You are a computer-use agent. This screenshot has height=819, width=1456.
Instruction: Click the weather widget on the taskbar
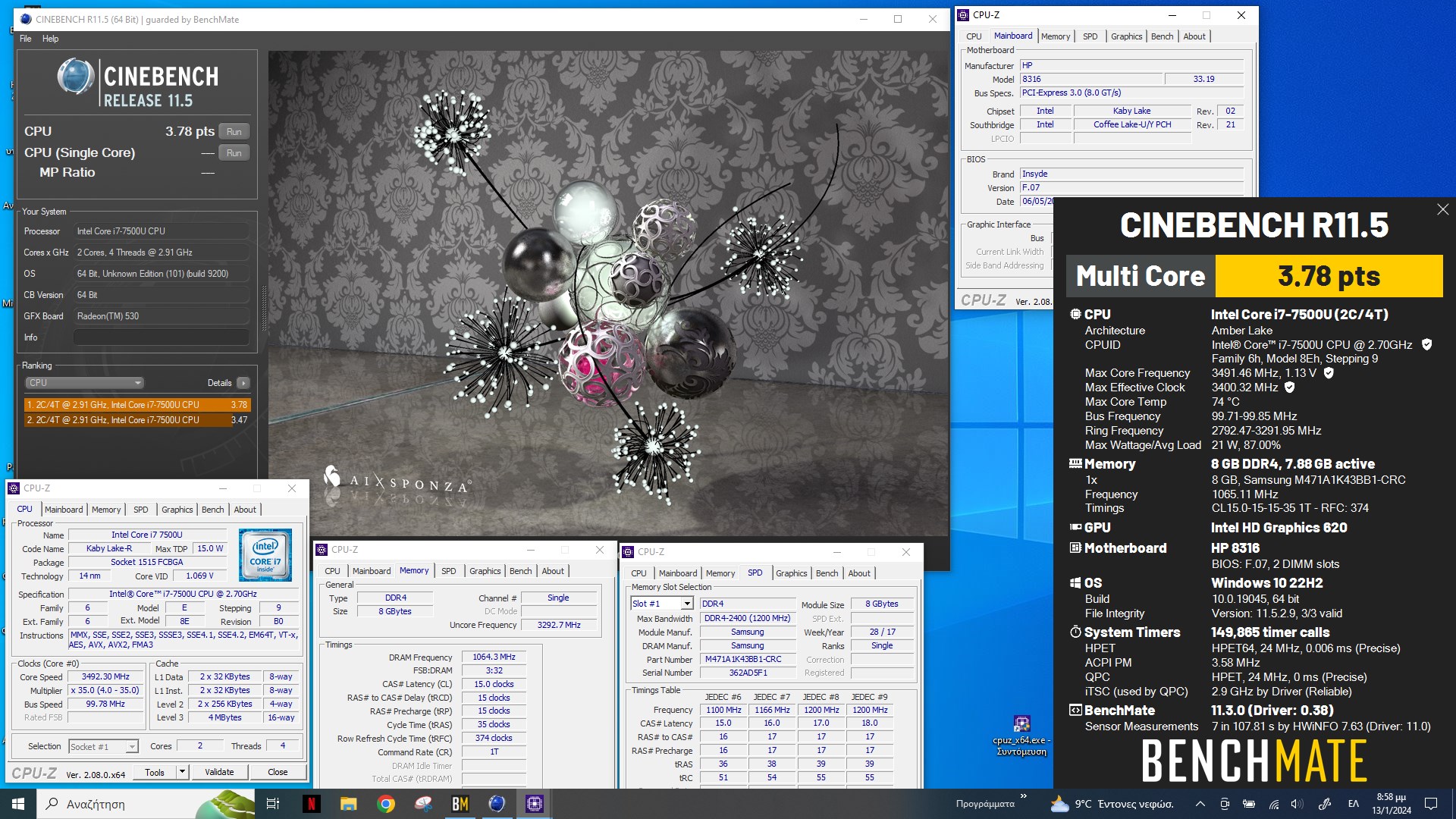[x=1112, y=804]
